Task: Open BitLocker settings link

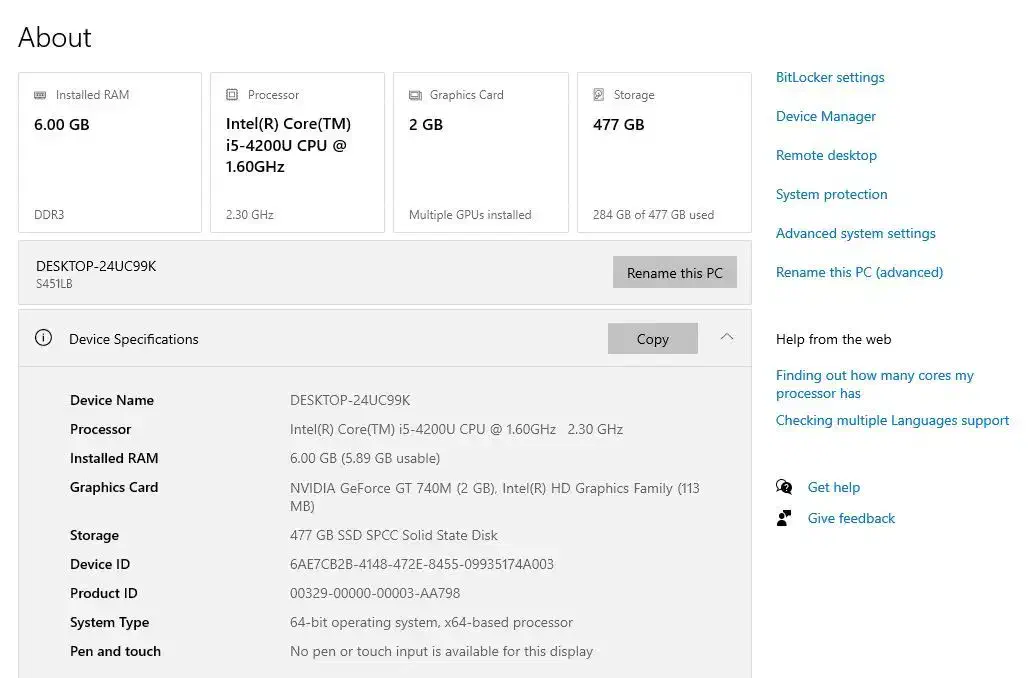Action: [830, 77]
